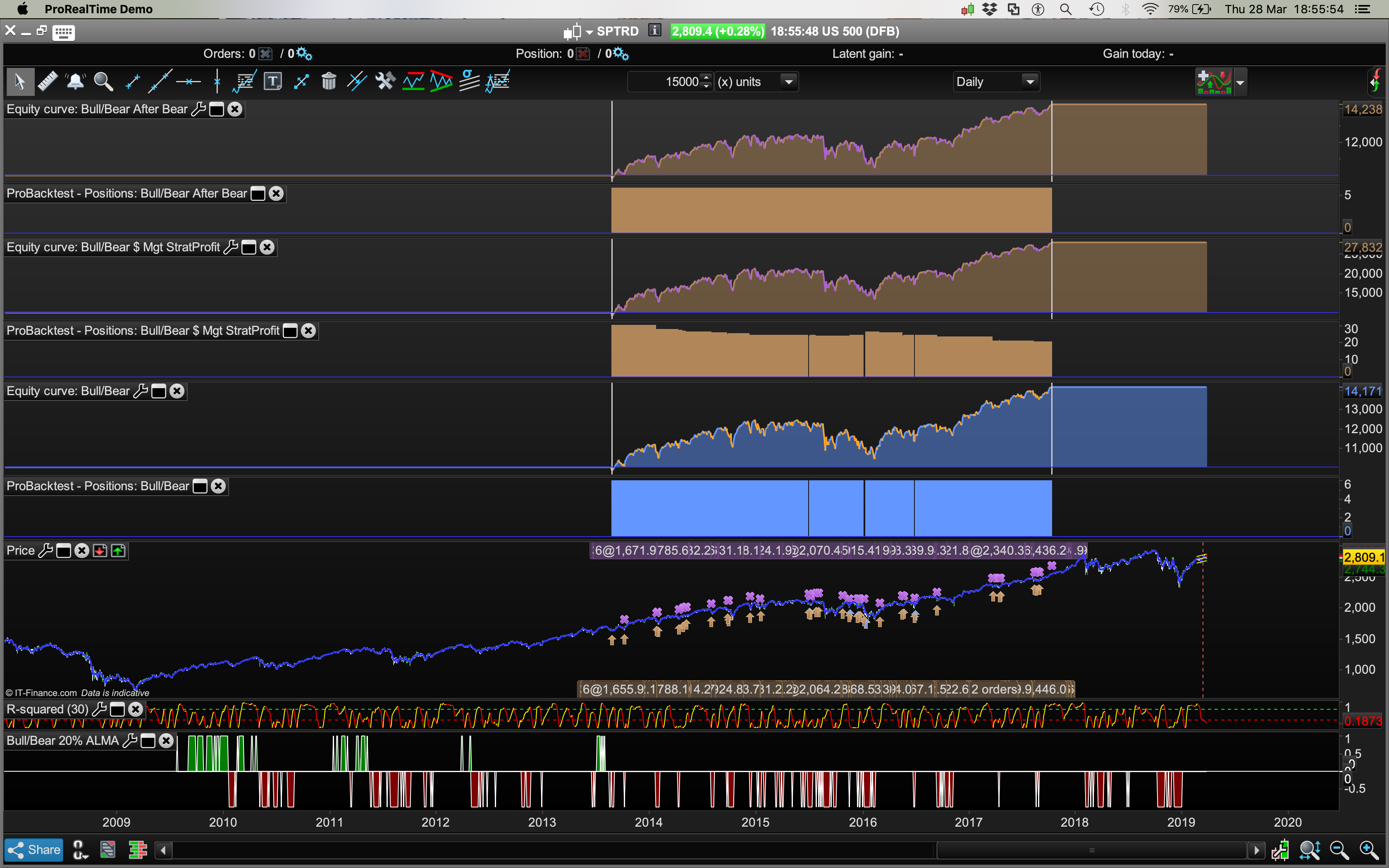Close the R-squared (30) indicator panel
The width and height of the screenshot is (1389, 868).
click(136, 709)
